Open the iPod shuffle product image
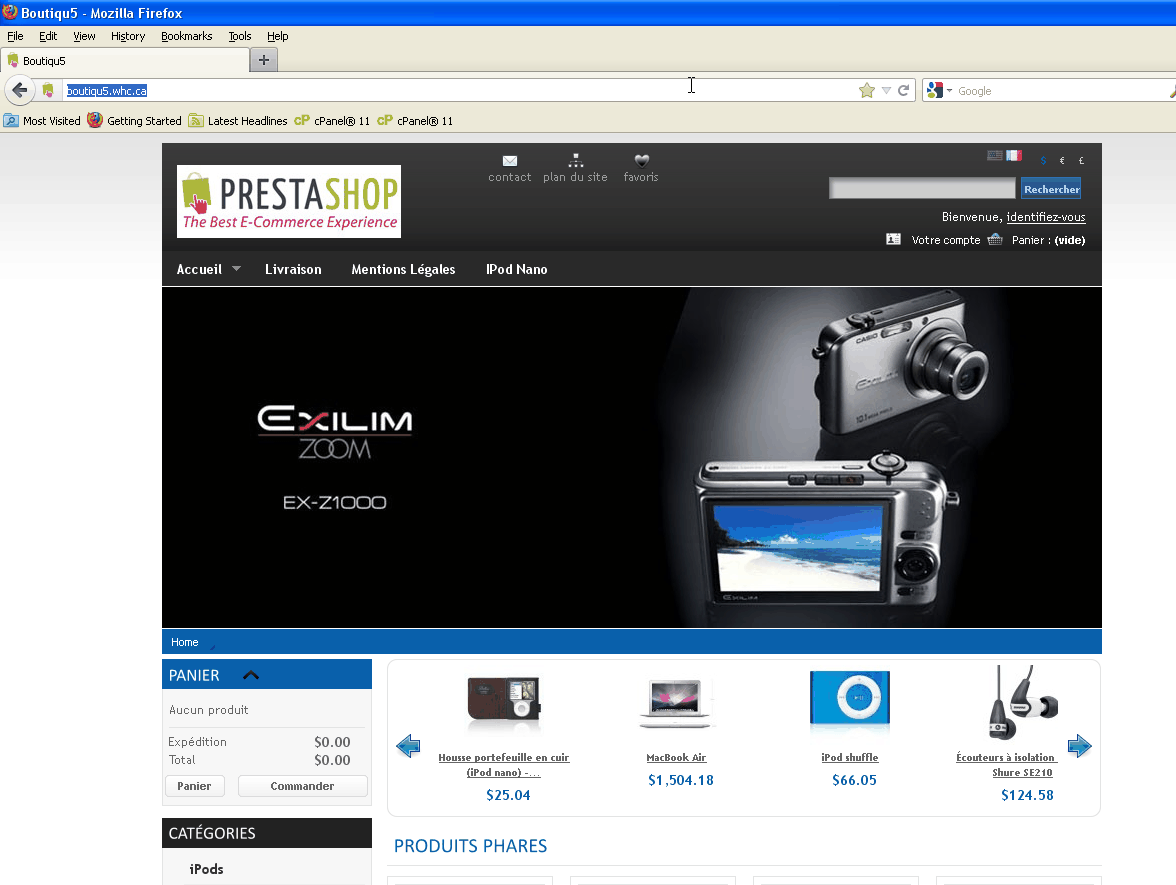The image size is (1176, 885). click(850, 702)
